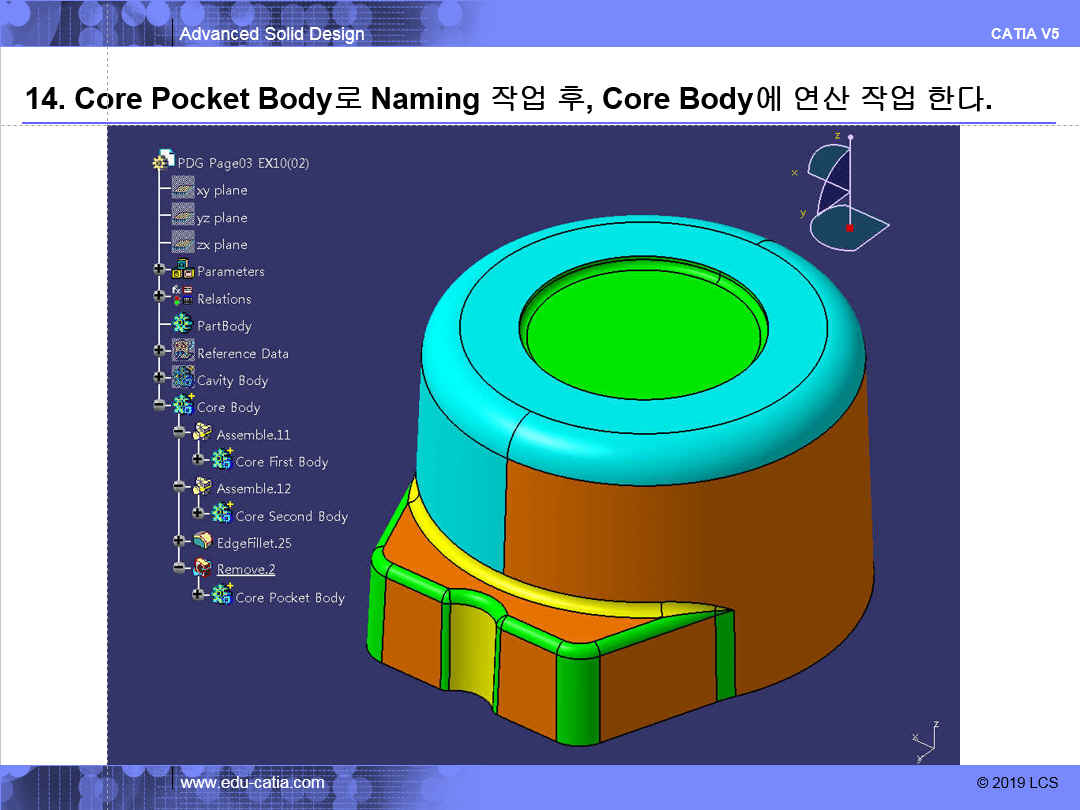This screenshot has width=1080, height=810.
Task: Expand the Cavity Body node
Action: tap(159, 379)
